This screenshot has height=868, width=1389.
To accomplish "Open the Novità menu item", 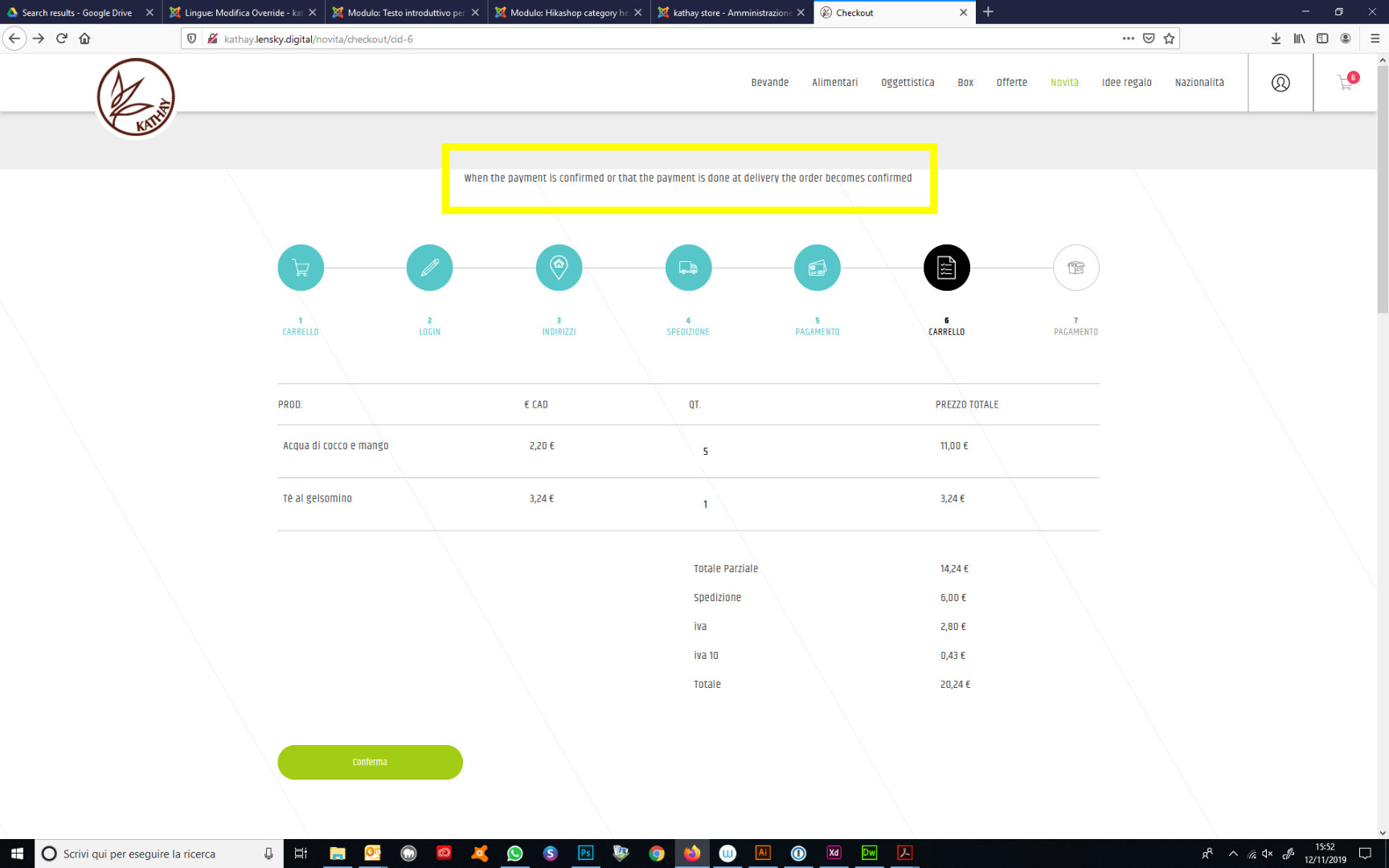I will 1064,83.
